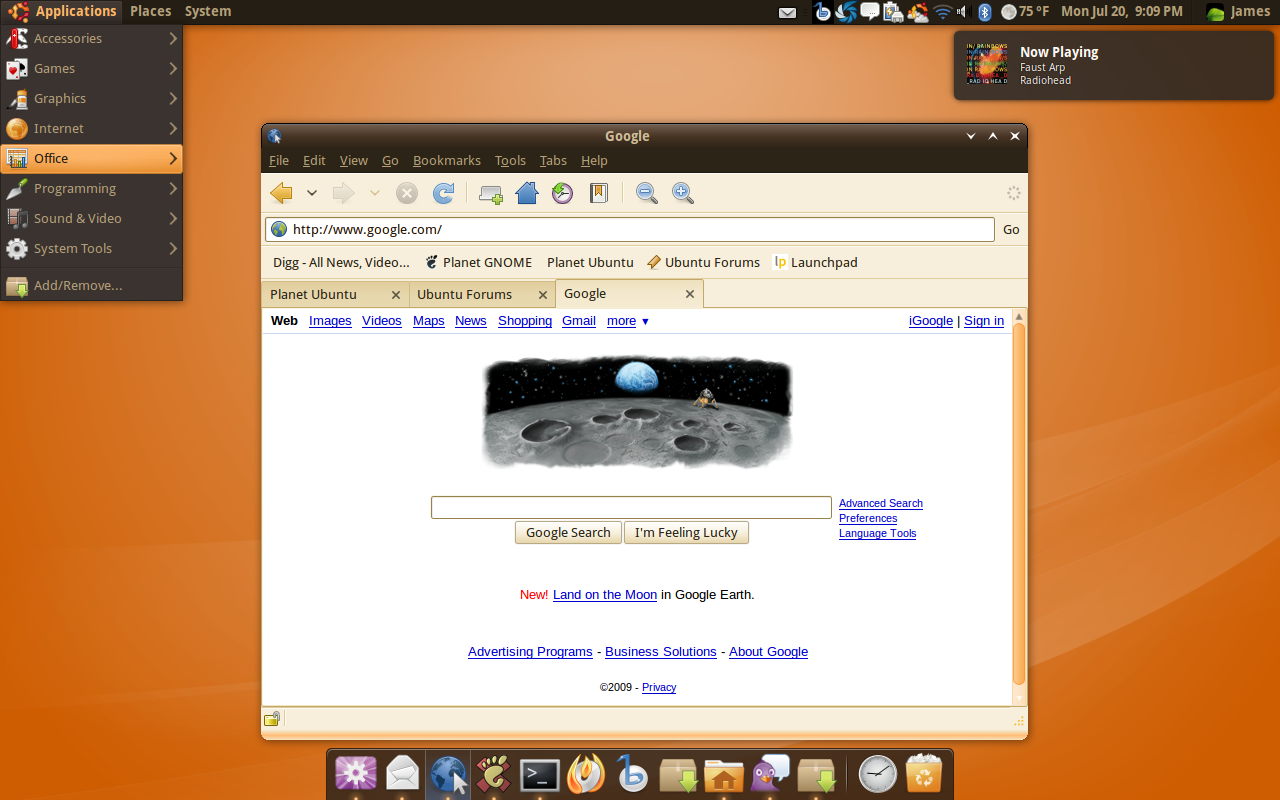Click the site globe icon in address bar
This screenshot has width=1280, height=800.
279,229
